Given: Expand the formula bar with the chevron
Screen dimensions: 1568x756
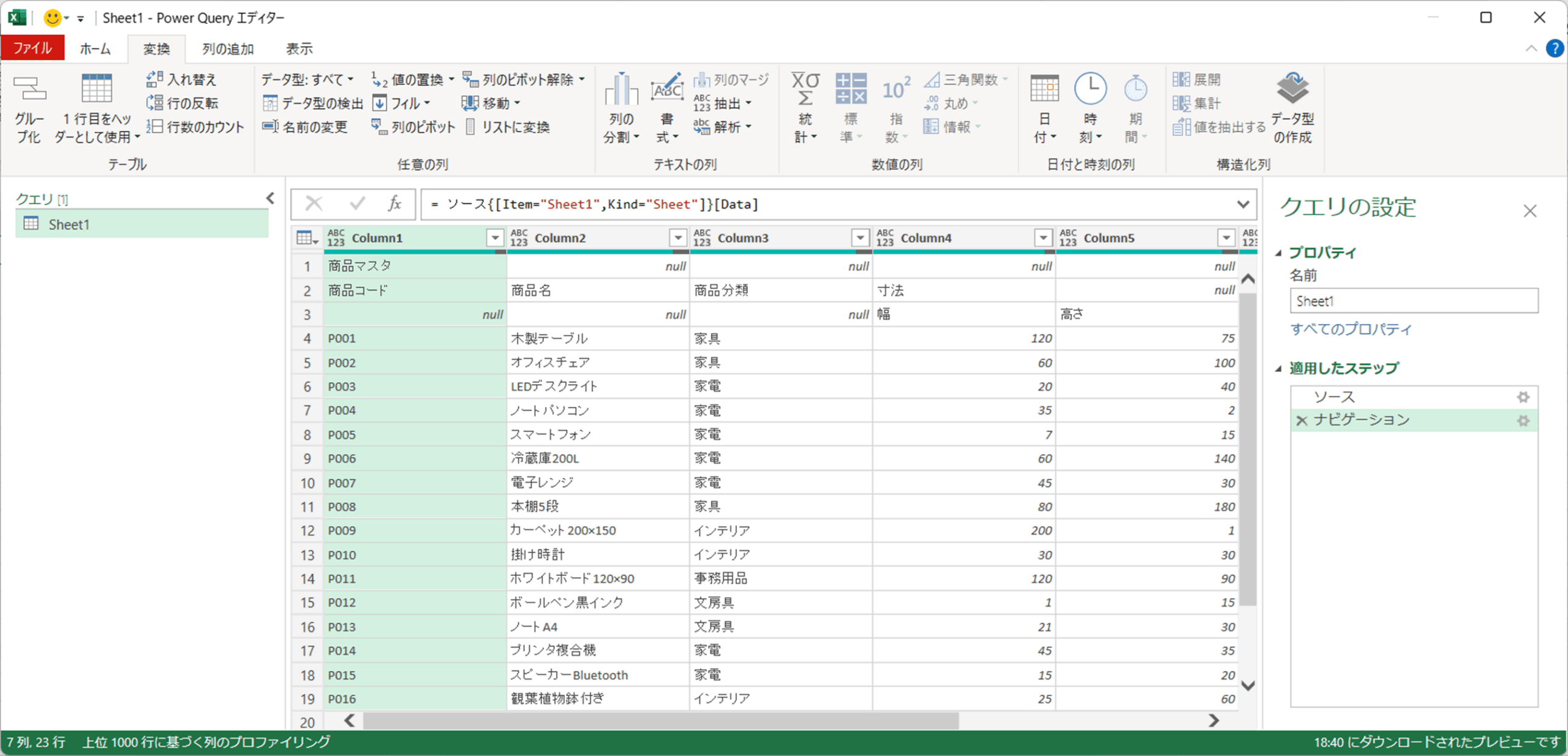Looking at the screenshot, I should [x=1243, y=204].
